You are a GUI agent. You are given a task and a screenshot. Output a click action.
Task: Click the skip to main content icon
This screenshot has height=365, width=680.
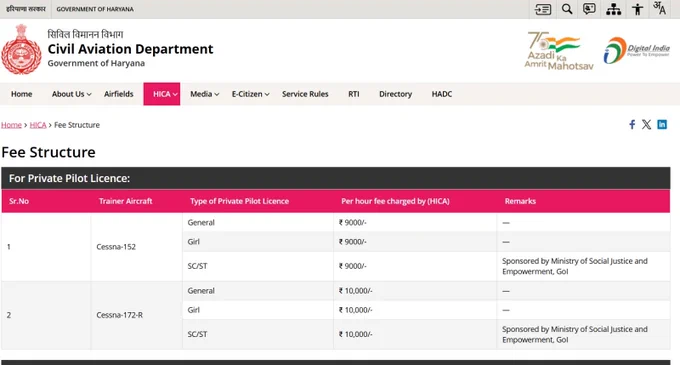pyautogui.click(x=543, y=9)
